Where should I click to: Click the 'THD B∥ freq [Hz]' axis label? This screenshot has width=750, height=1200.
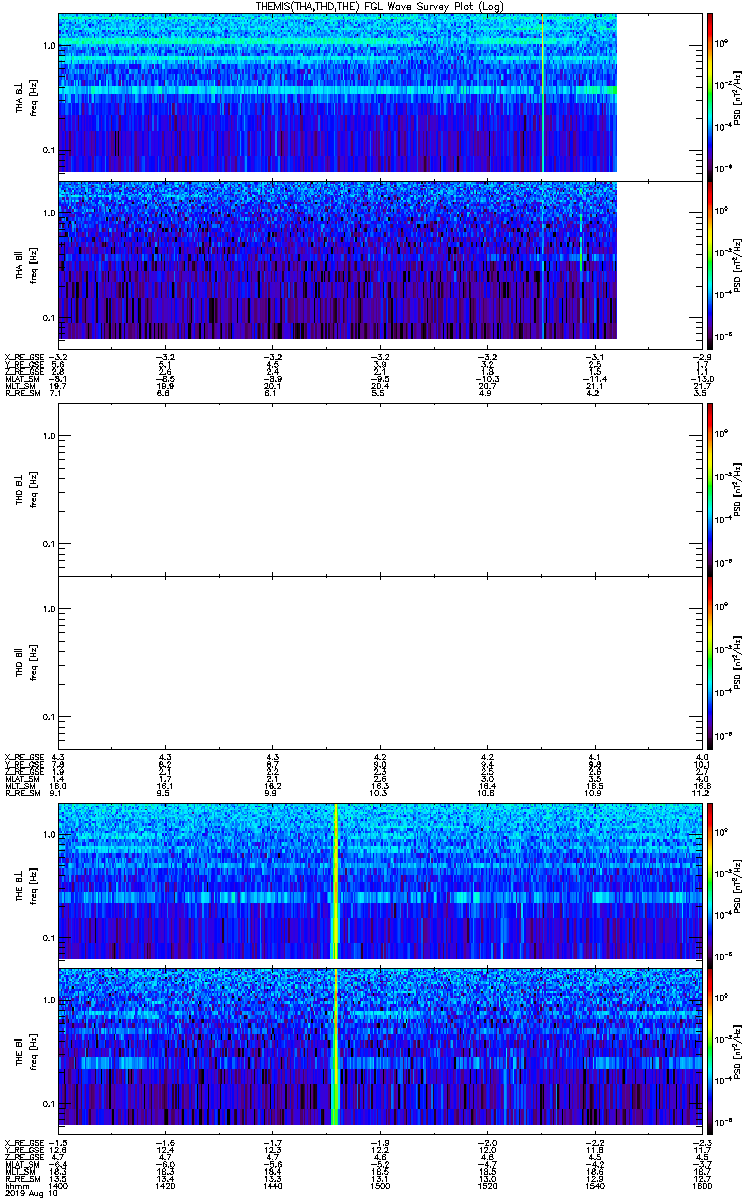tap(26, 662)
